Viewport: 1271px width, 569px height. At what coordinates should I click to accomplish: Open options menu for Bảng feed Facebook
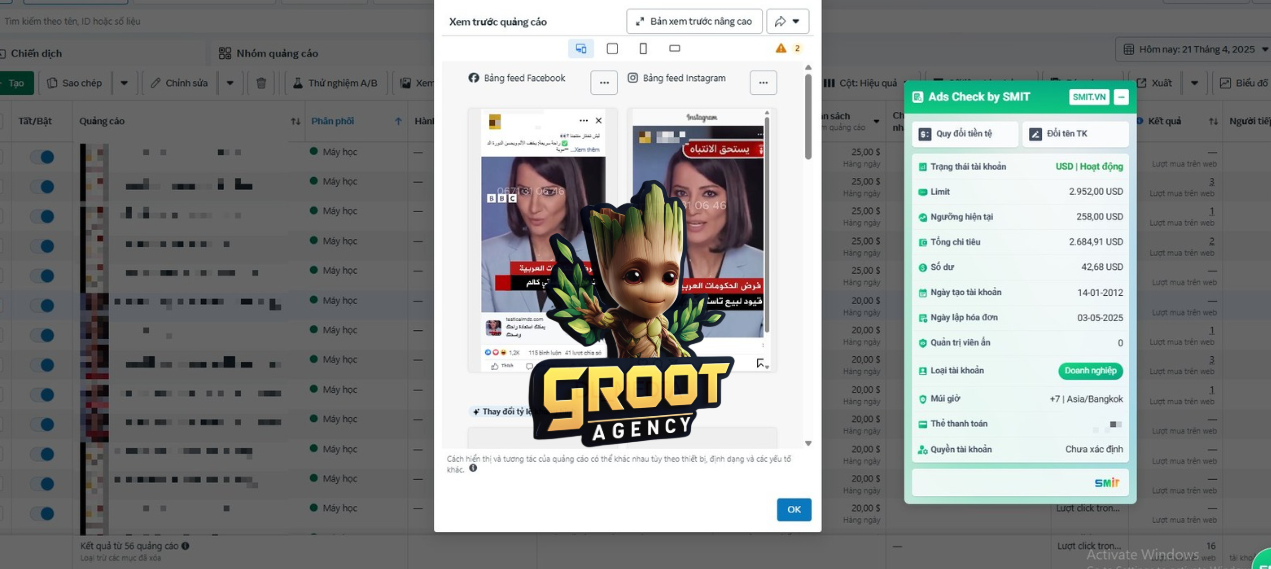[604, 82]
